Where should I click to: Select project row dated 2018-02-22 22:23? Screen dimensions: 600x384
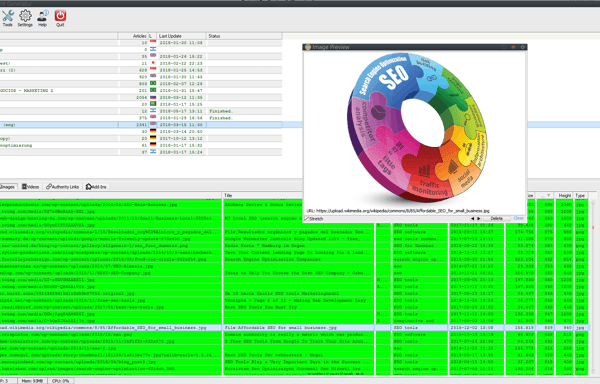click(x=141, y=63)
